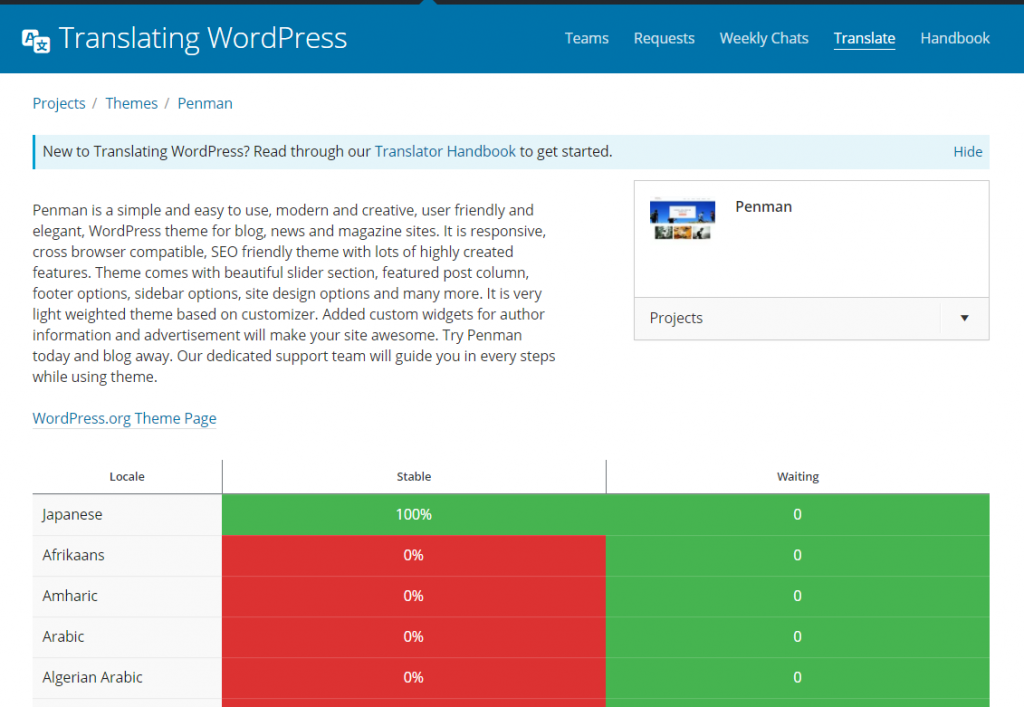Sort table by Waiting column header
The image size is (1024, 707).
797,477
